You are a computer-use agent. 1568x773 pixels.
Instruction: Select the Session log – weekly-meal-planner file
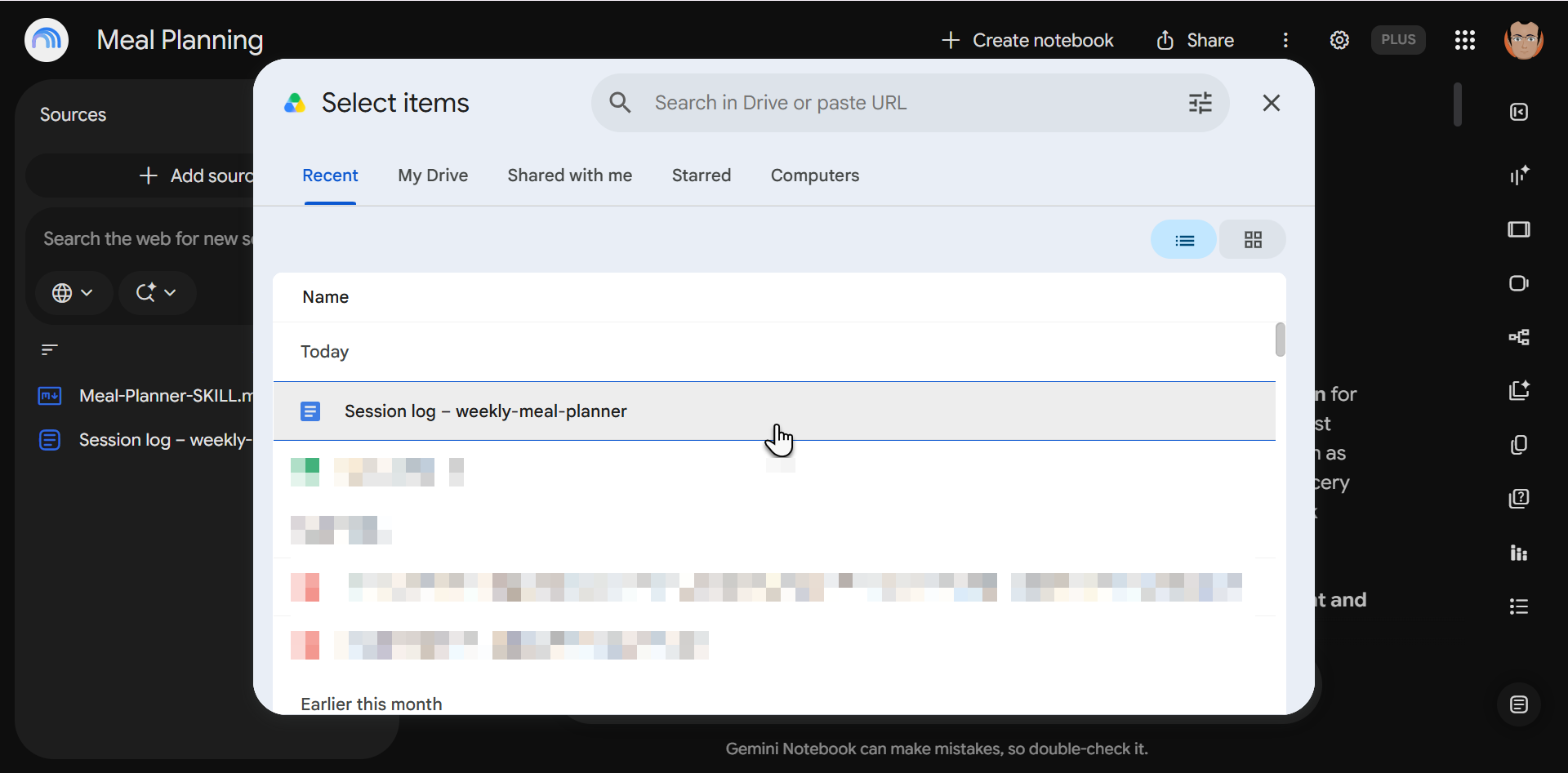tap(774, 411)
